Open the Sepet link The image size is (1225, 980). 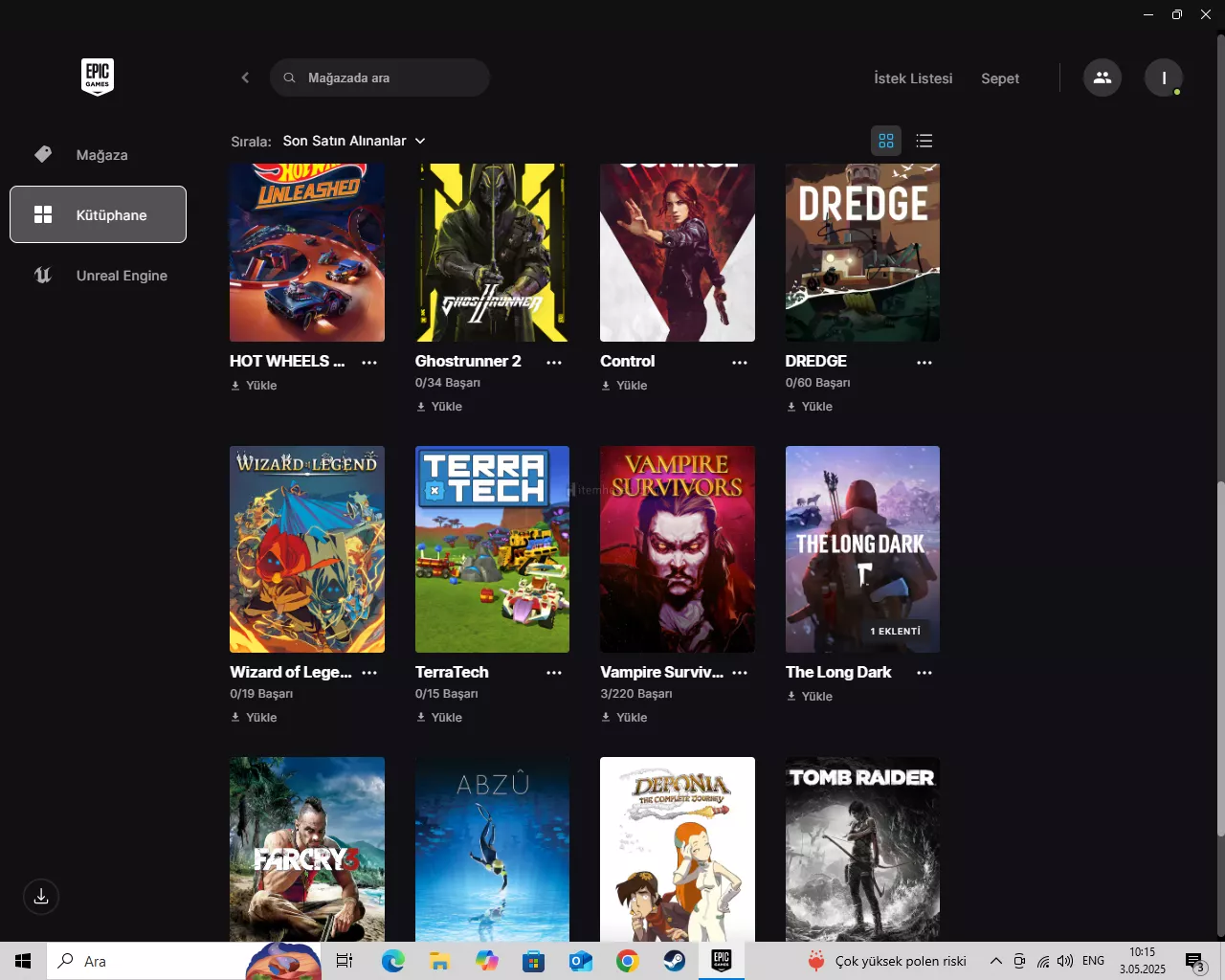[1000, 78]
